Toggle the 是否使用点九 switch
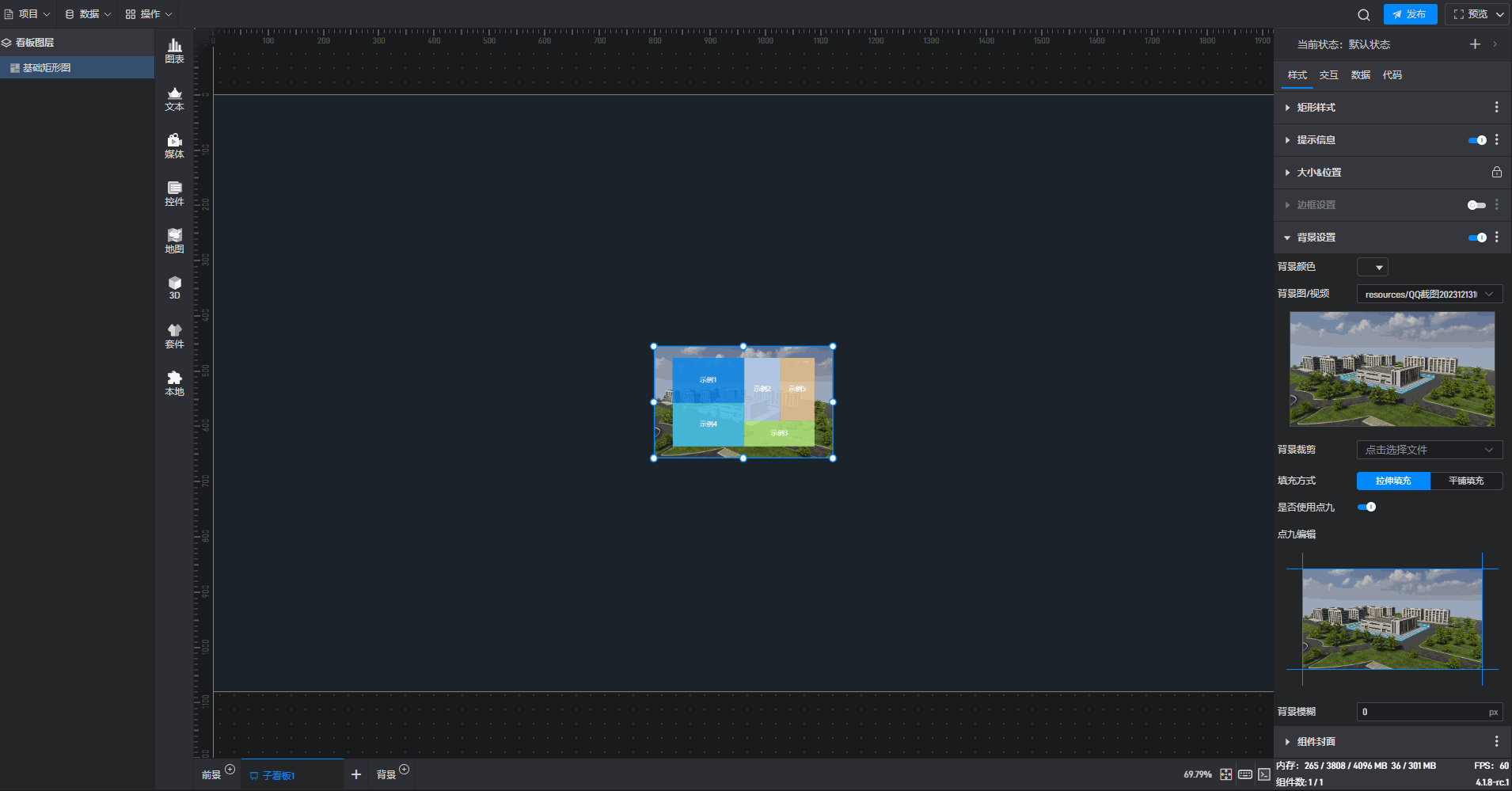Image resolution: width=1512 pixels, height=791 pixels. pos(1366,507)
